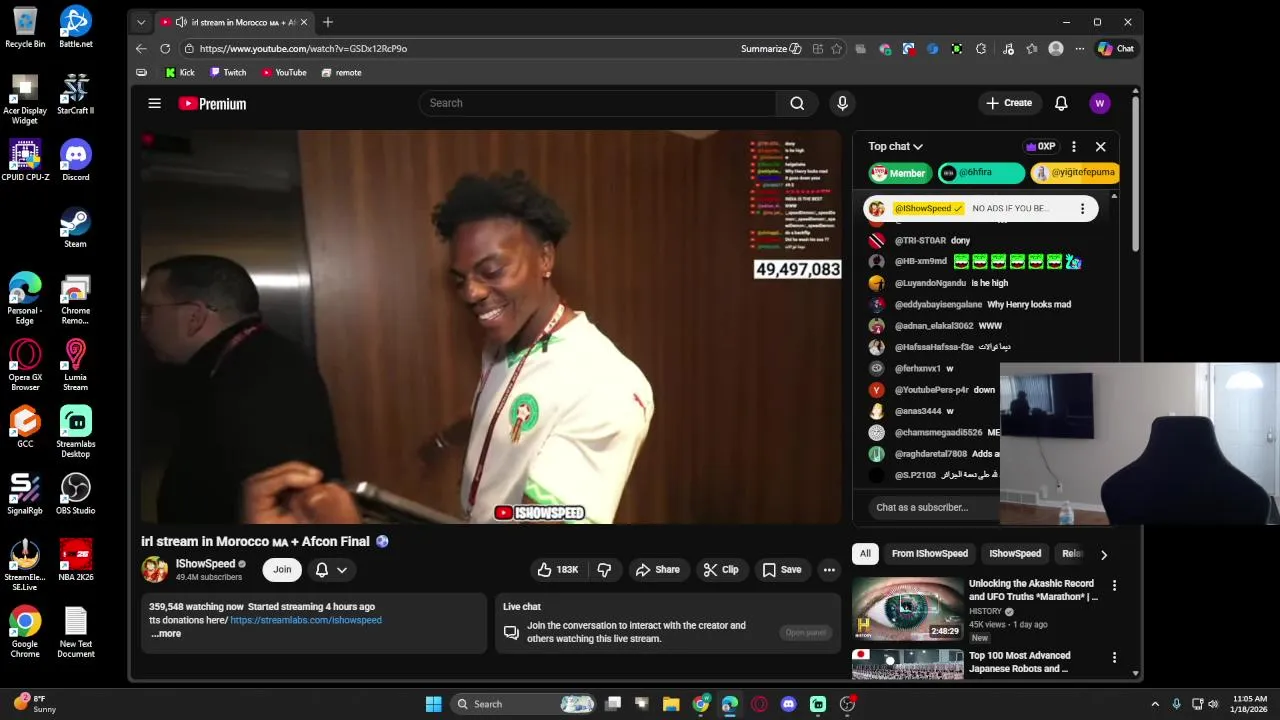
Task: Open the notification bell dropdown for IShowSpeed
Action: (331, 570)
